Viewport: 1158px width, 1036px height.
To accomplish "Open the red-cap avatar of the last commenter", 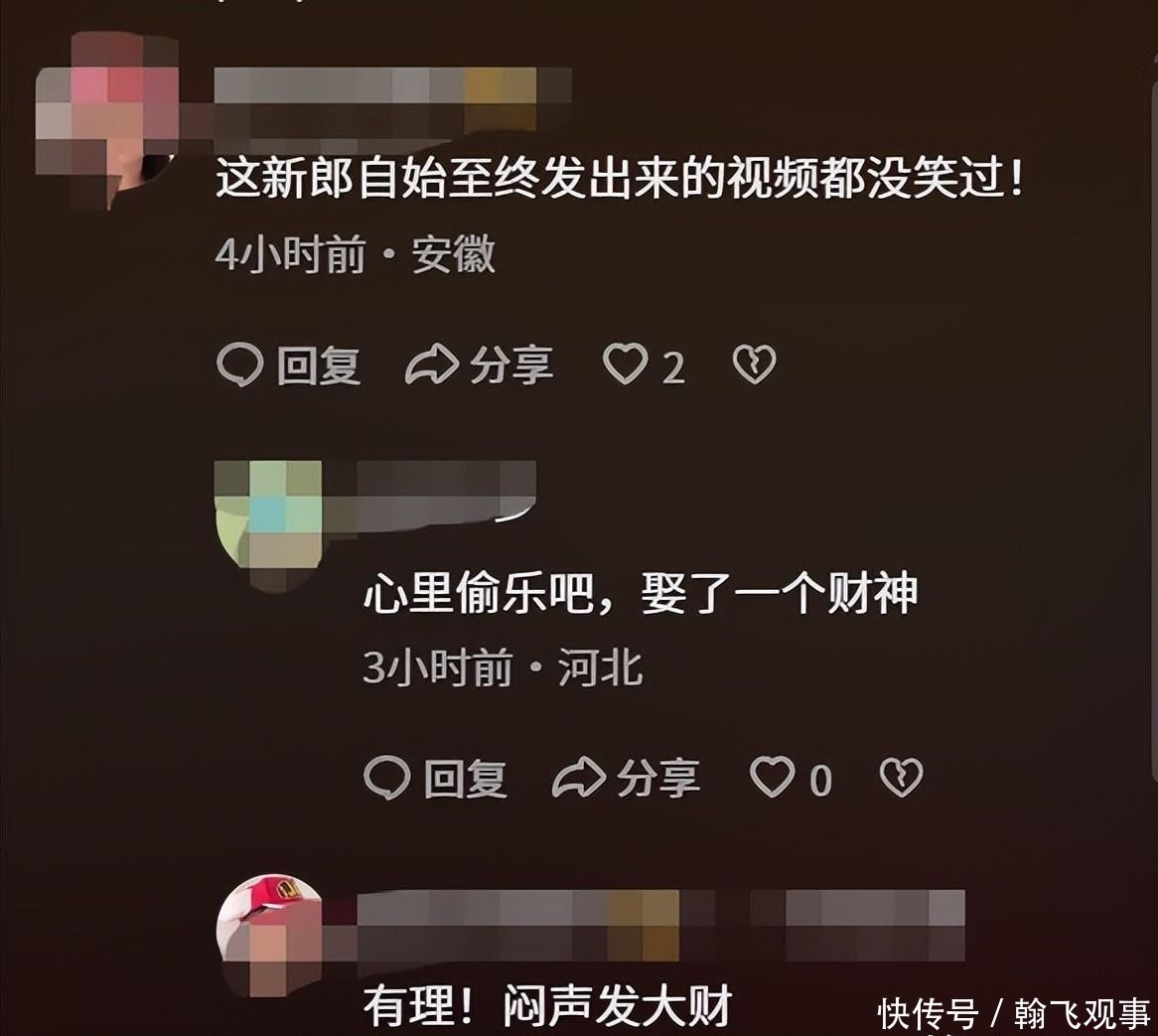I will tap(270, 934).
